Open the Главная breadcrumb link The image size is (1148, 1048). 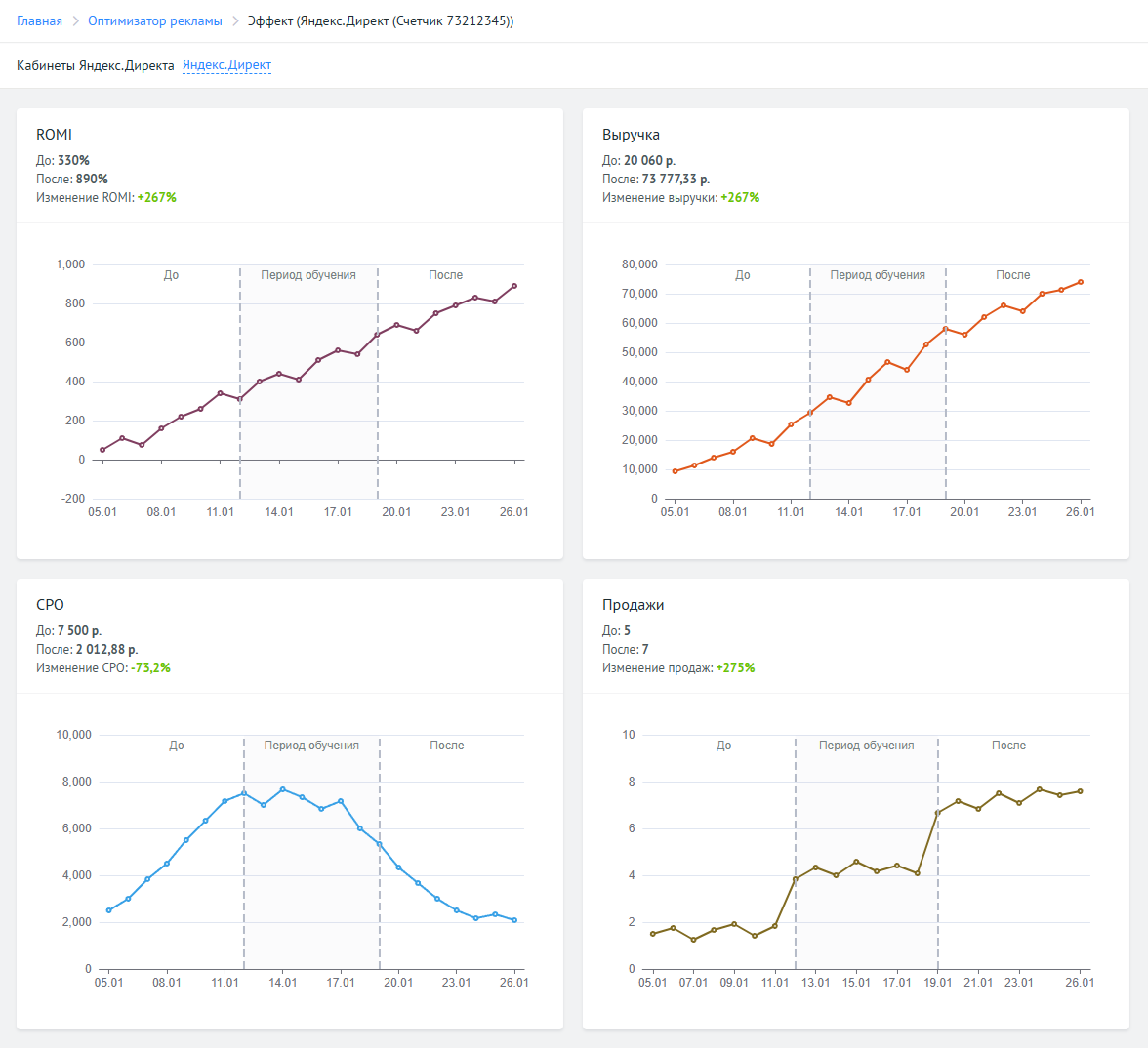[39, 21]
